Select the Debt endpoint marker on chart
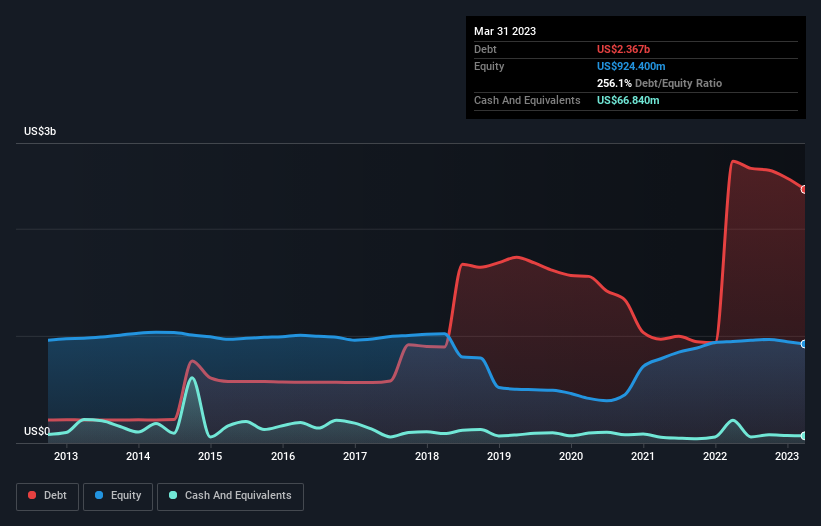Image resolution: width=821 pixels, height=526 pixels. [804, 189]
